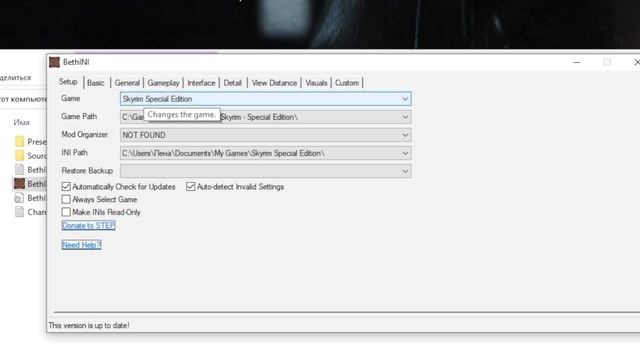
Task: Enable Always Select Game checkbox
Action: [66, 199]
